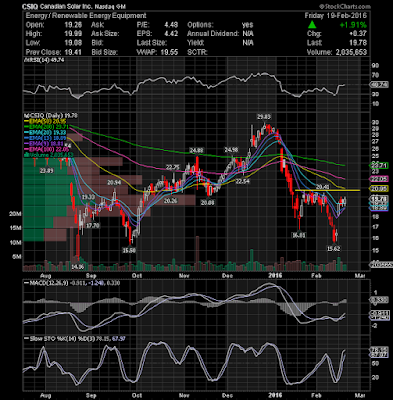Select the Chg +0.37 value

point(358,34)
